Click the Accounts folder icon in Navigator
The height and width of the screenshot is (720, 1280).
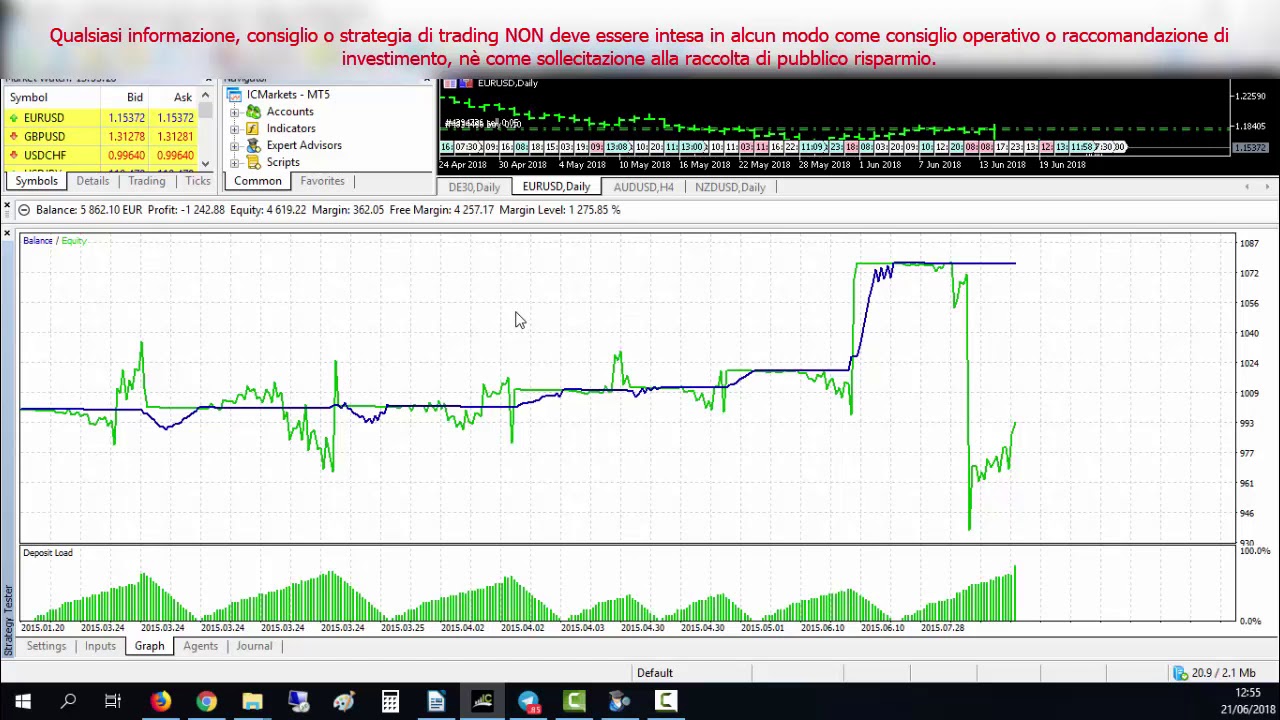click(254, 111)
